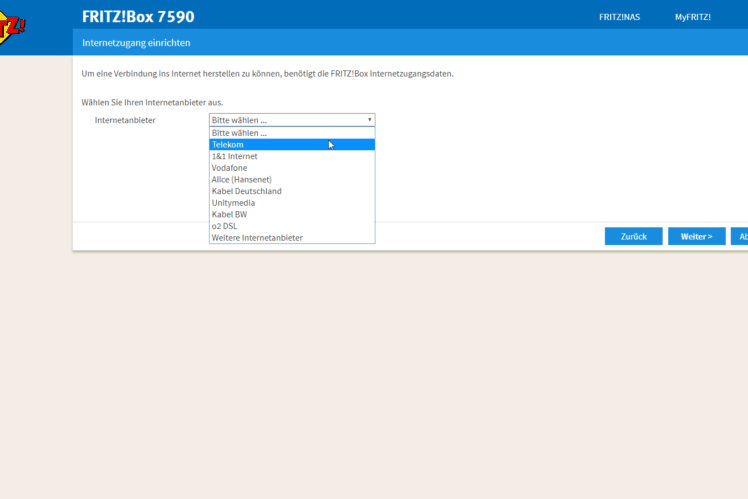Click the 'Internetzugang einrichten' heading
Viewport: 748px width, 499px height.
136,43
